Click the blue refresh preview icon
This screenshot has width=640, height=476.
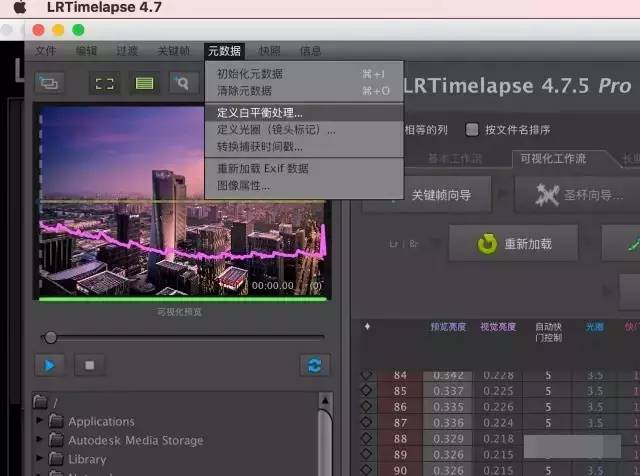pyautogui.click(x=314, y=365)
